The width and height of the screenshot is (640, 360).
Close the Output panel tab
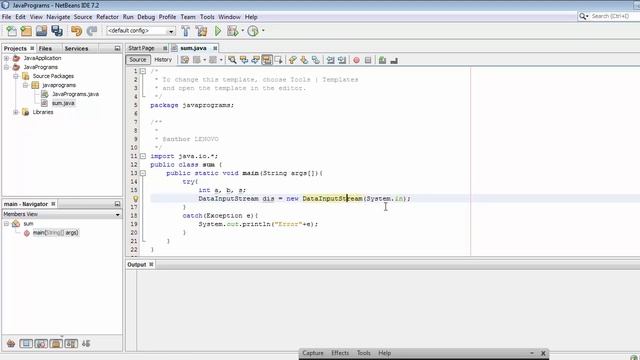point(151,264)
